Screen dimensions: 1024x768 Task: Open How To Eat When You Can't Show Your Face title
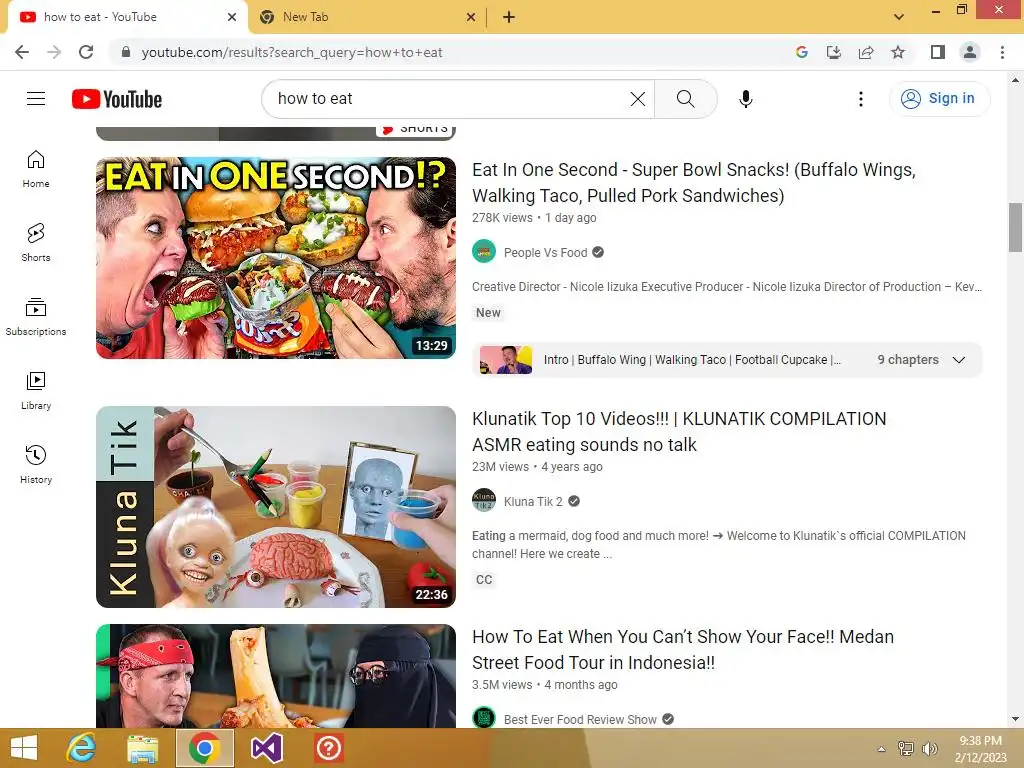683,649
